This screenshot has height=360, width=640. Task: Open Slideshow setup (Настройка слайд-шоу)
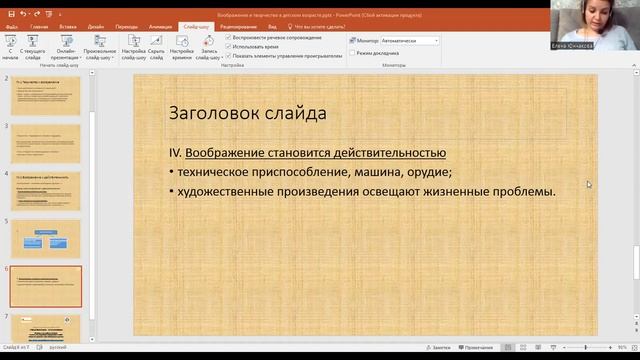click(133, 47)
